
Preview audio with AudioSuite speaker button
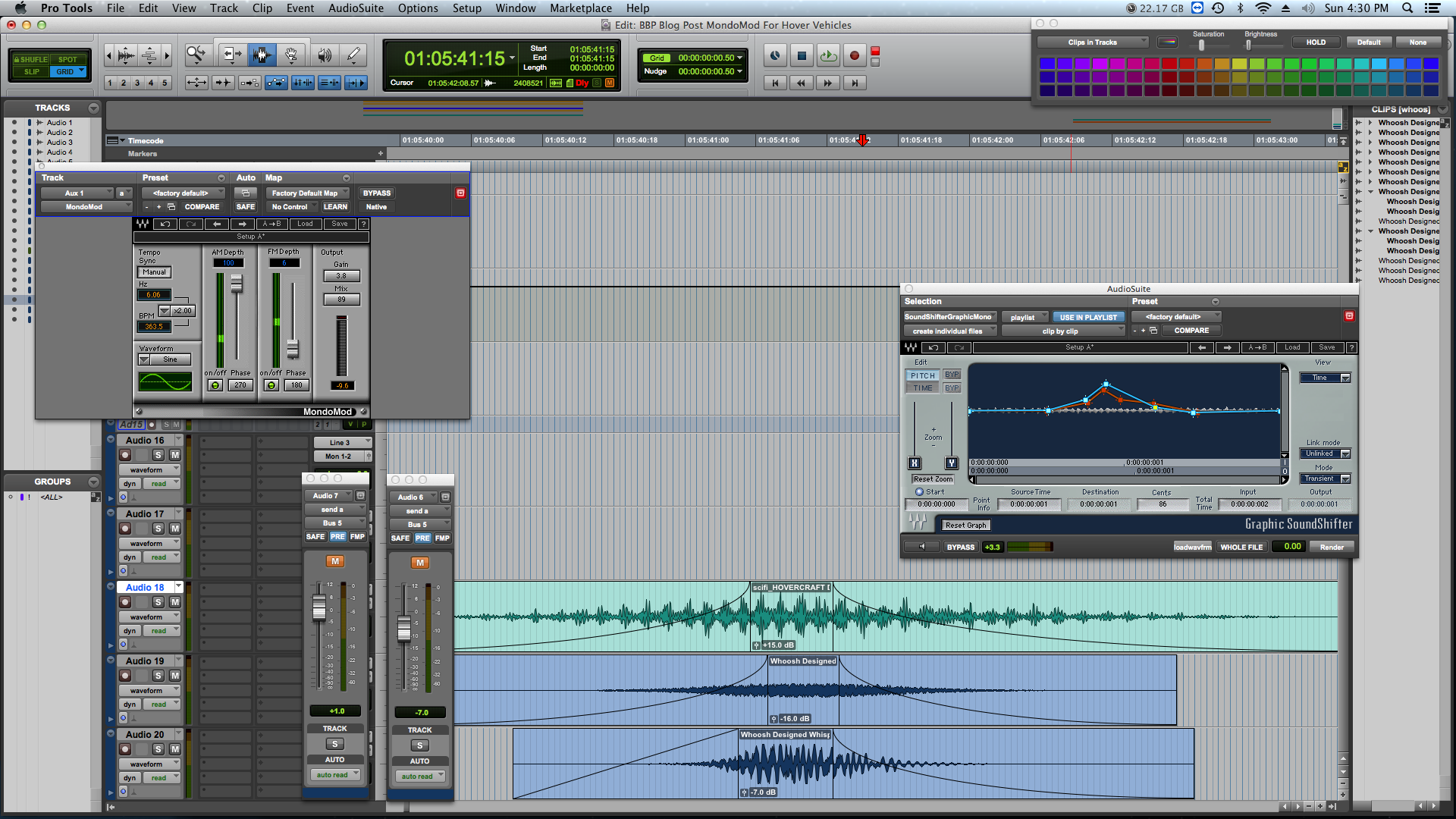[923, 547]
